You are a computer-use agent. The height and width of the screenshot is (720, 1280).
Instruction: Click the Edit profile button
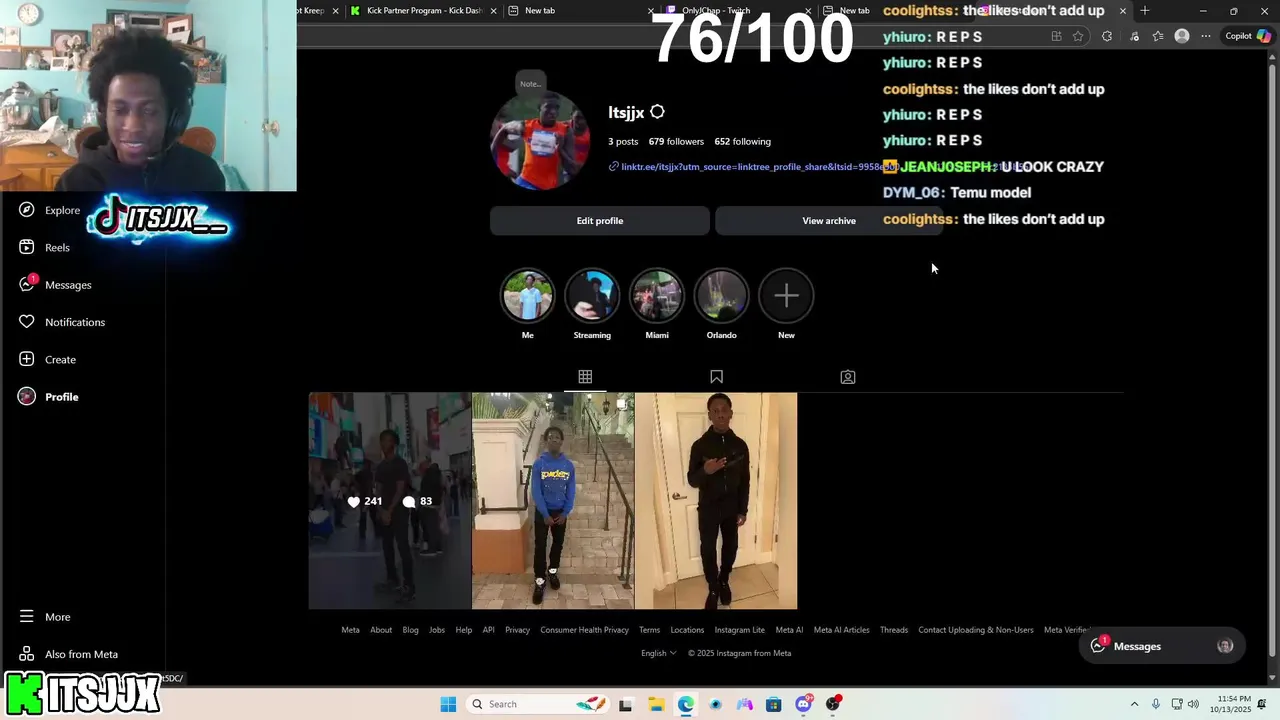(x=600, y=220)
